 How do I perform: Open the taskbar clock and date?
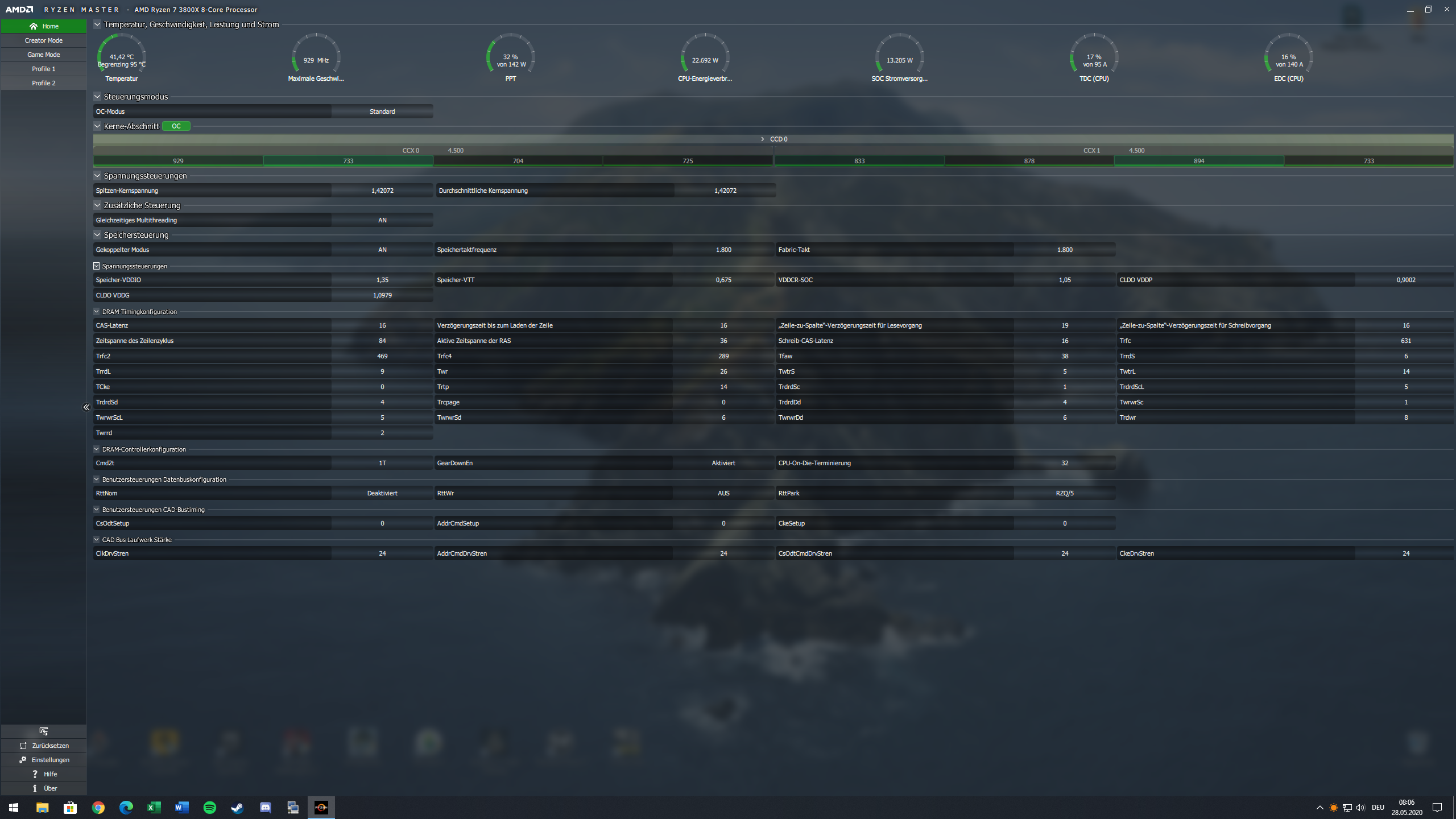[x=1407, y=808]
